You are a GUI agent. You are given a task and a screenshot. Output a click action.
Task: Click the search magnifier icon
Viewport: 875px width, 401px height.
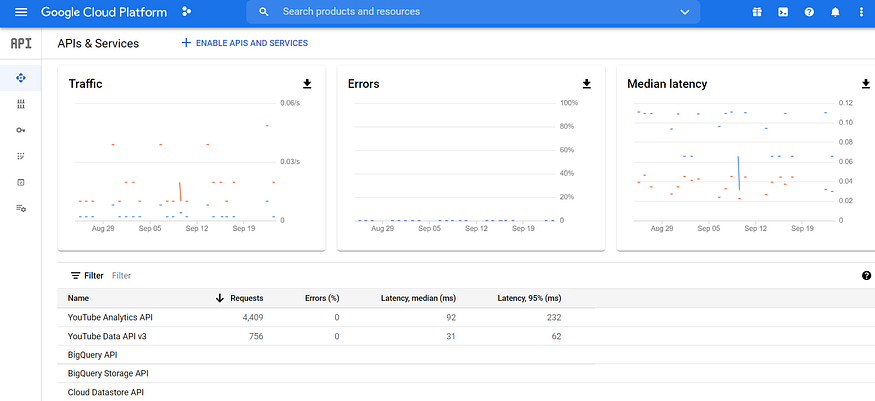click(x=265, y=12)
